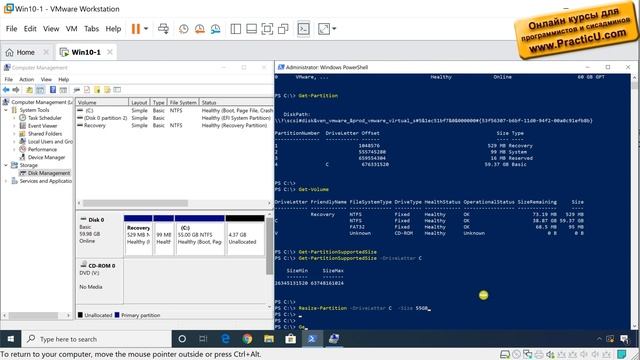Select the 529 MB Recovery partition block
640x360 pixels.
tap(138, 235)
